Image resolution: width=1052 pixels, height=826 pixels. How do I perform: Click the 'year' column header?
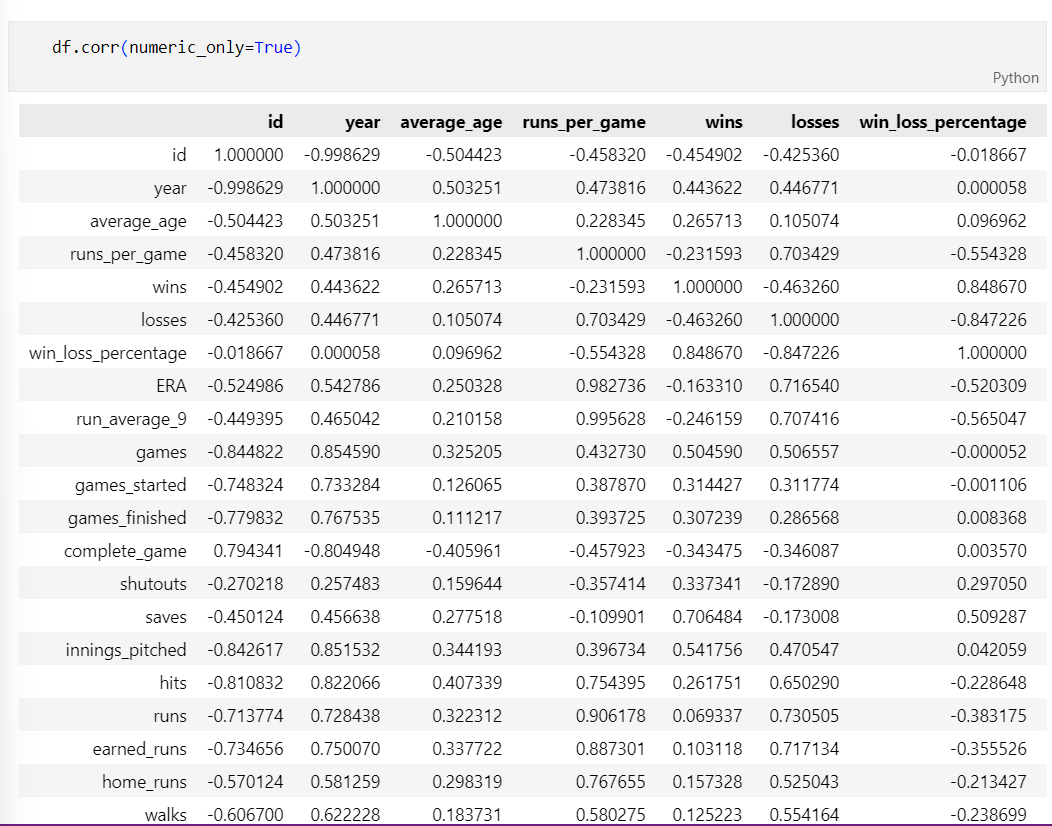click(x=362, y=122)
